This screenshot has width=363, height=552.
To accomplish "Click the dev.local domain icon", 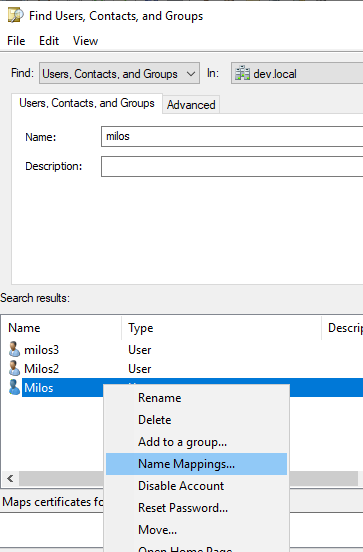I will point(242,74).
